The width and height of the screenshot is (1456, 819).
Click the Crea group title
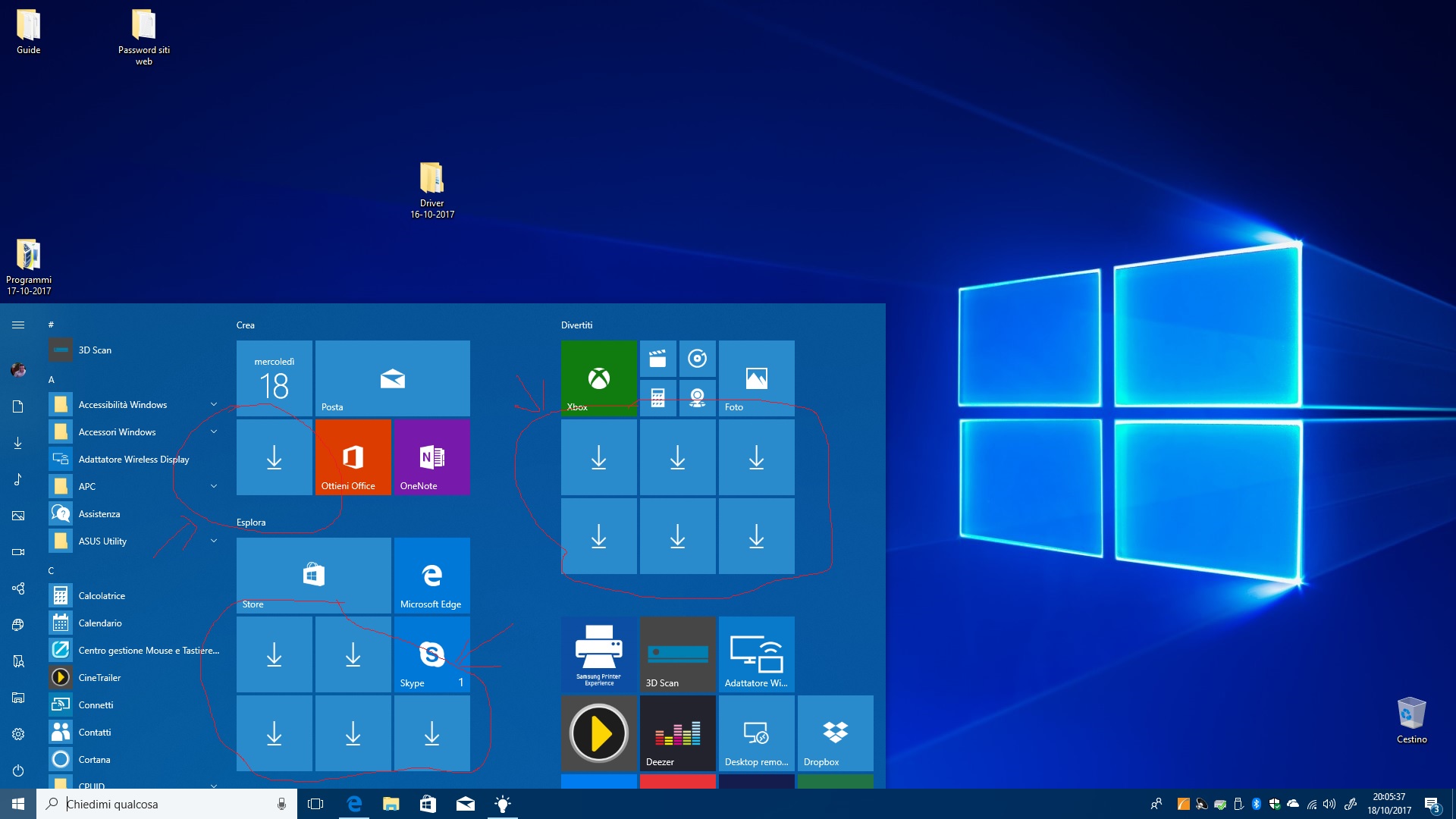point(246,325)
